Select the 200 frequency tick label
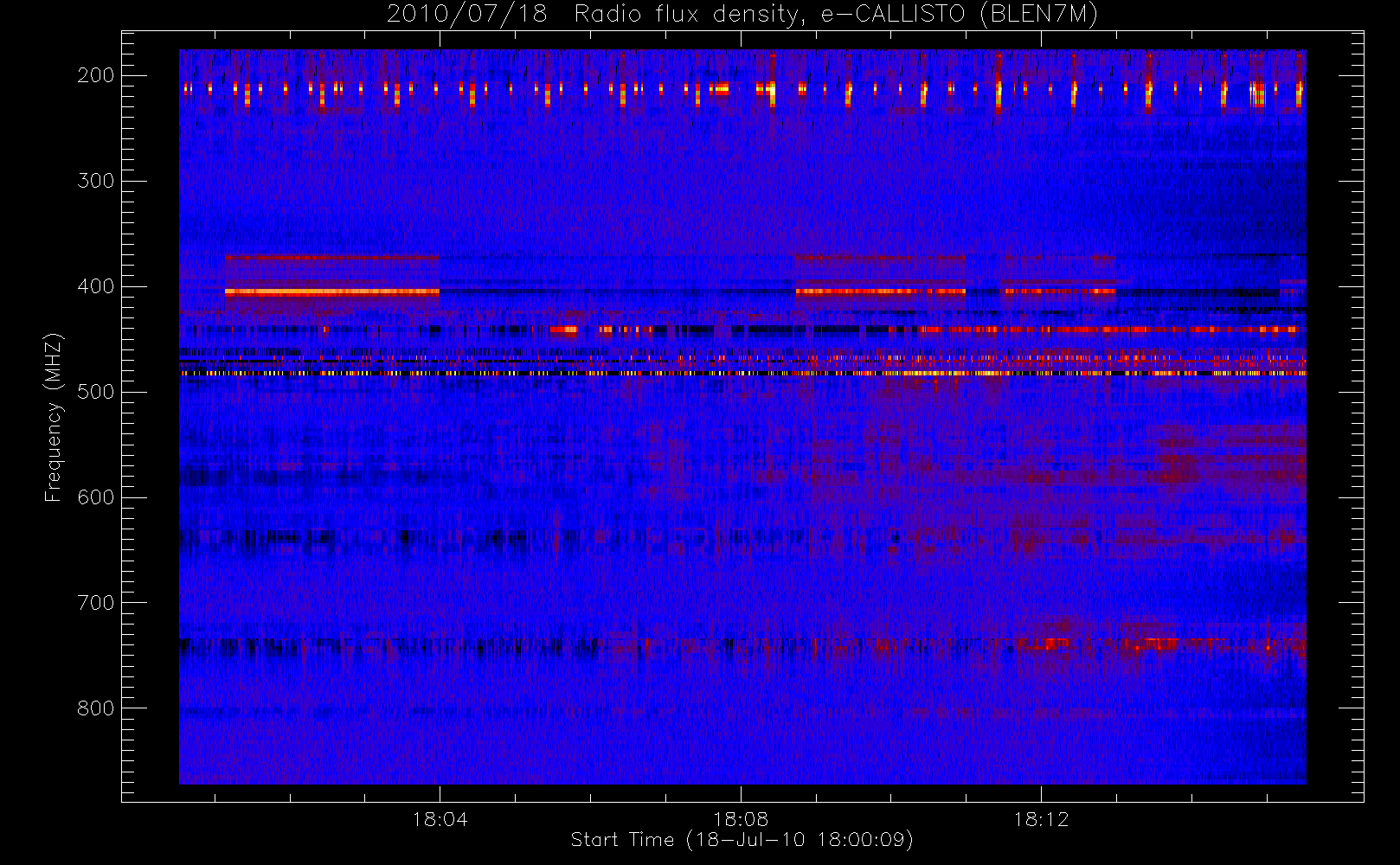This screenshot has width=1400, height=865. (95, 75)
